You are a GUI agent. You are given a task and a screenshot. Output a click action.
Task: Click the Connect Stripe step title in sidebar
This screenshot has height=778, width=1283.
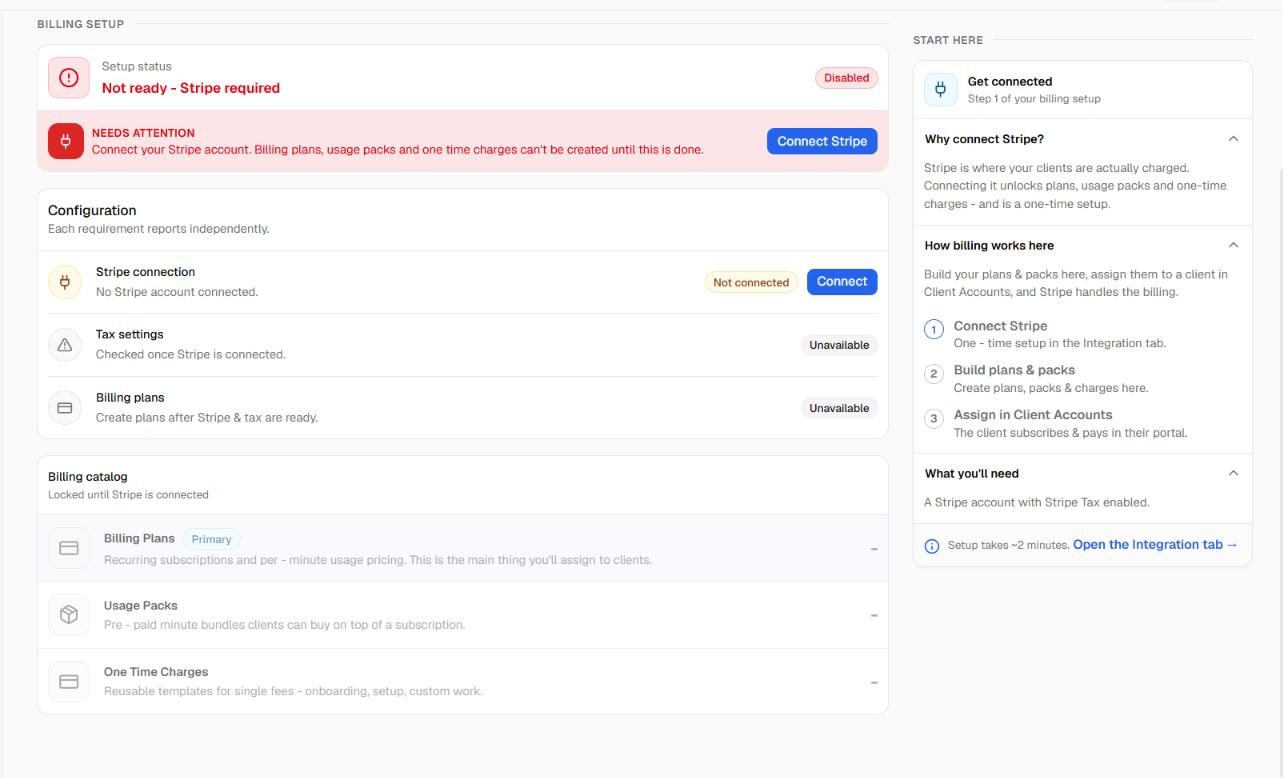[1000, 326]
